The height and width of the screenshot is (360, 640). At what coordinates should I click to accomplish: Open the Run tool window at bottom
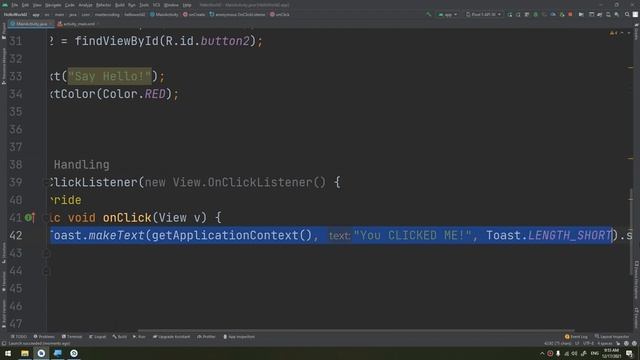[x=139, y=337]
